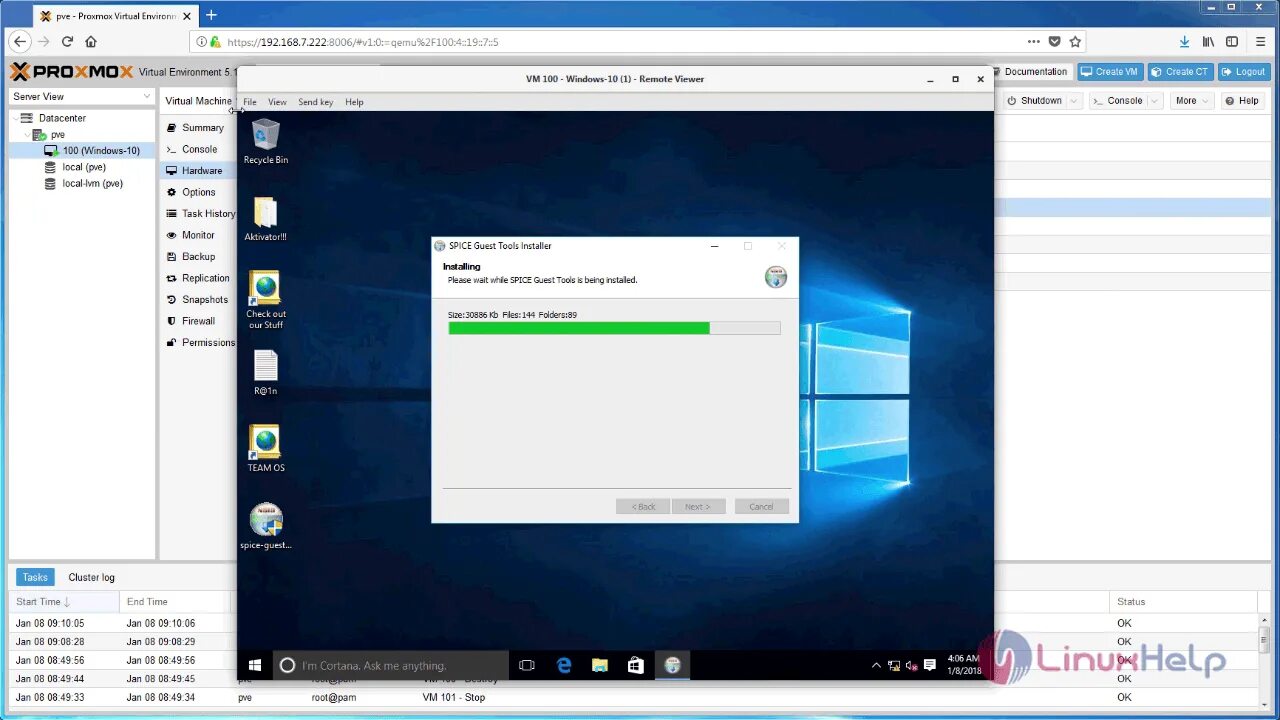Sort tasks by the Status column
The width and height of the screenshot is (1280, 720).
point(1183,602)
